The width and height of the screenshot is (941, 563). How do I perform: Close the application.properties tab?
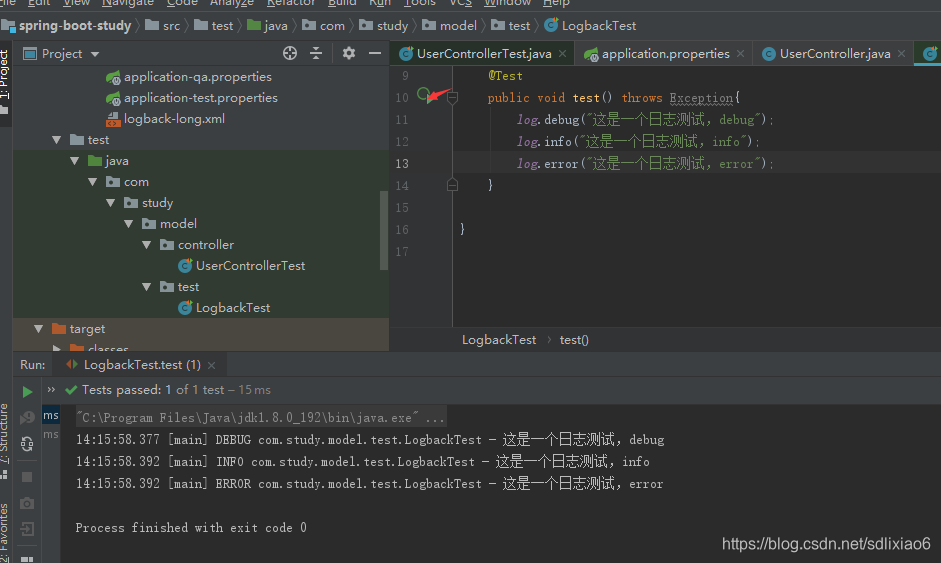(741, 54)
